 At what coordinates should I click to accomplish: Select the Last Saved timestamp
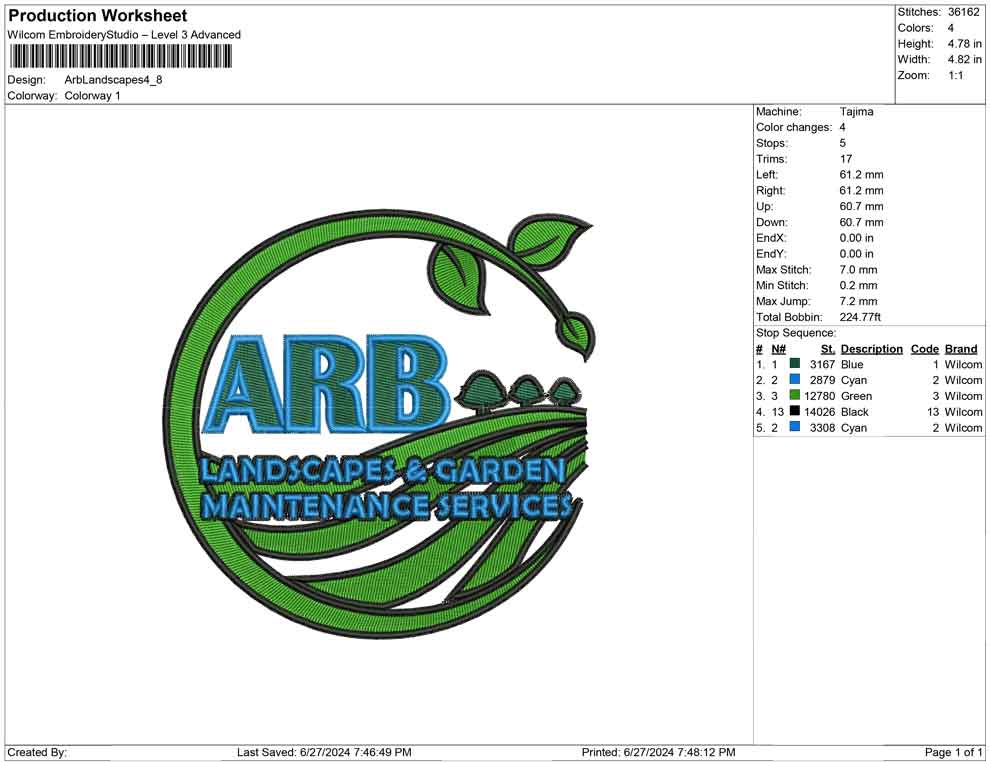[x=324, y=752]
